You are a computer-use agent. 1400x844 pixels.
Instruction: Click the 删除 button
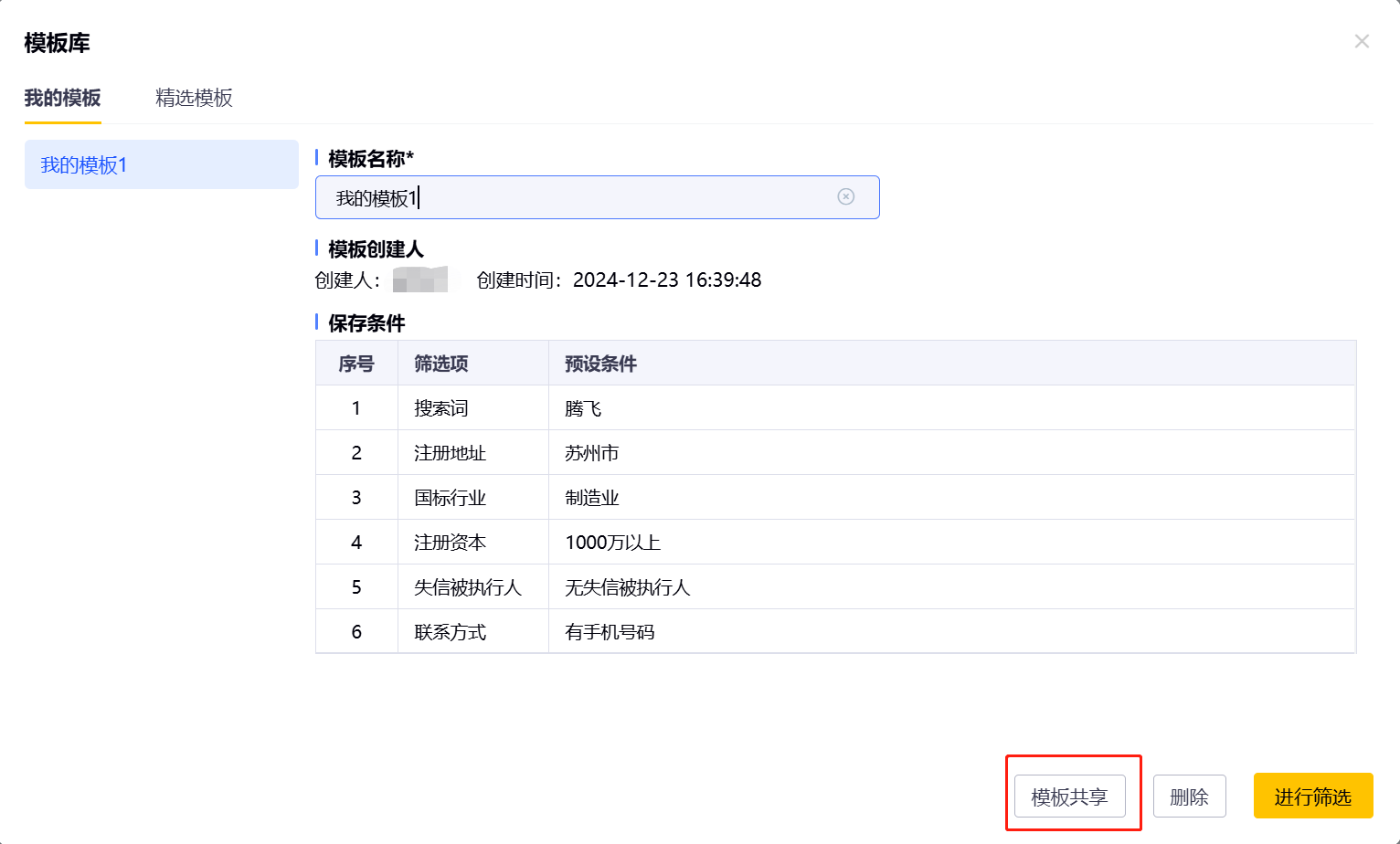coord(1190,796)
